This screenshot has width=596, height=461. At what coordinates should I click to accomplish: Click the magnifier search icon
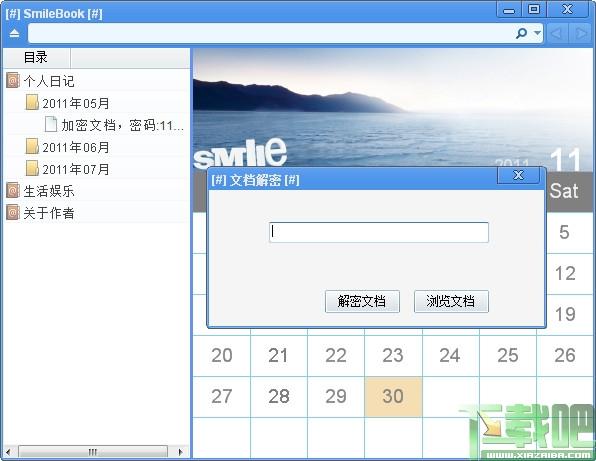[522, 33]
